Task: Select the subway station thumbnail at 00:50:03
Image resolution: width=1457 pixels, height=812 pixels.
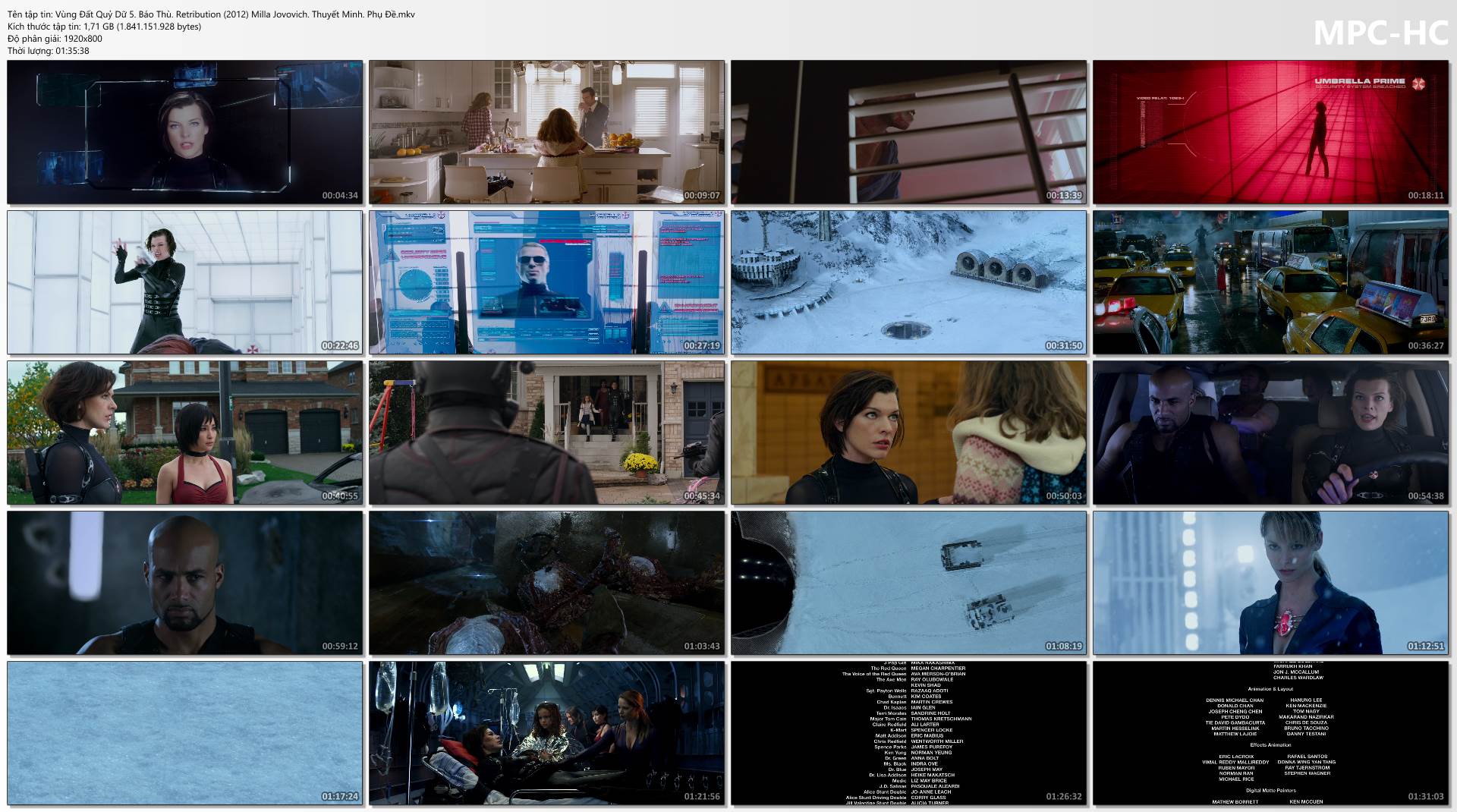Action: click(909, 433)
